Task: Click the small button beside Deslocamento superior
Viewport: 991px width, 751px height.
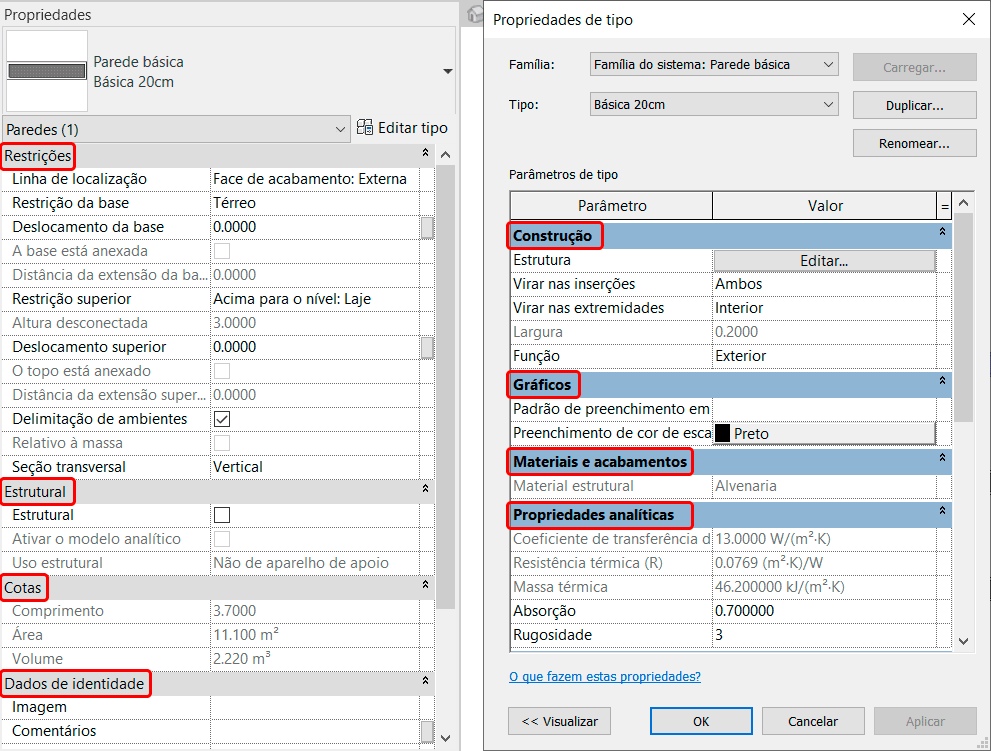Action: (x=427, y=347)
